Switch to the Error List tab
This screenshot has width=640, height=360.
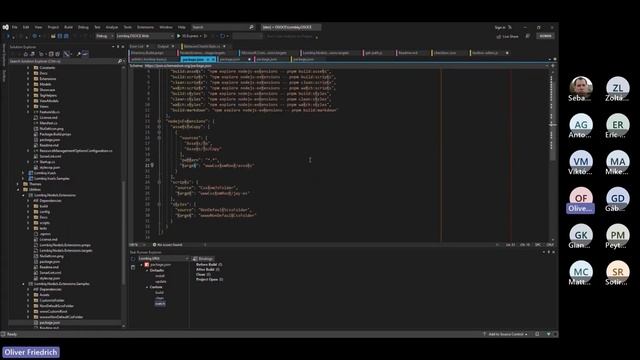coord(137,47)
